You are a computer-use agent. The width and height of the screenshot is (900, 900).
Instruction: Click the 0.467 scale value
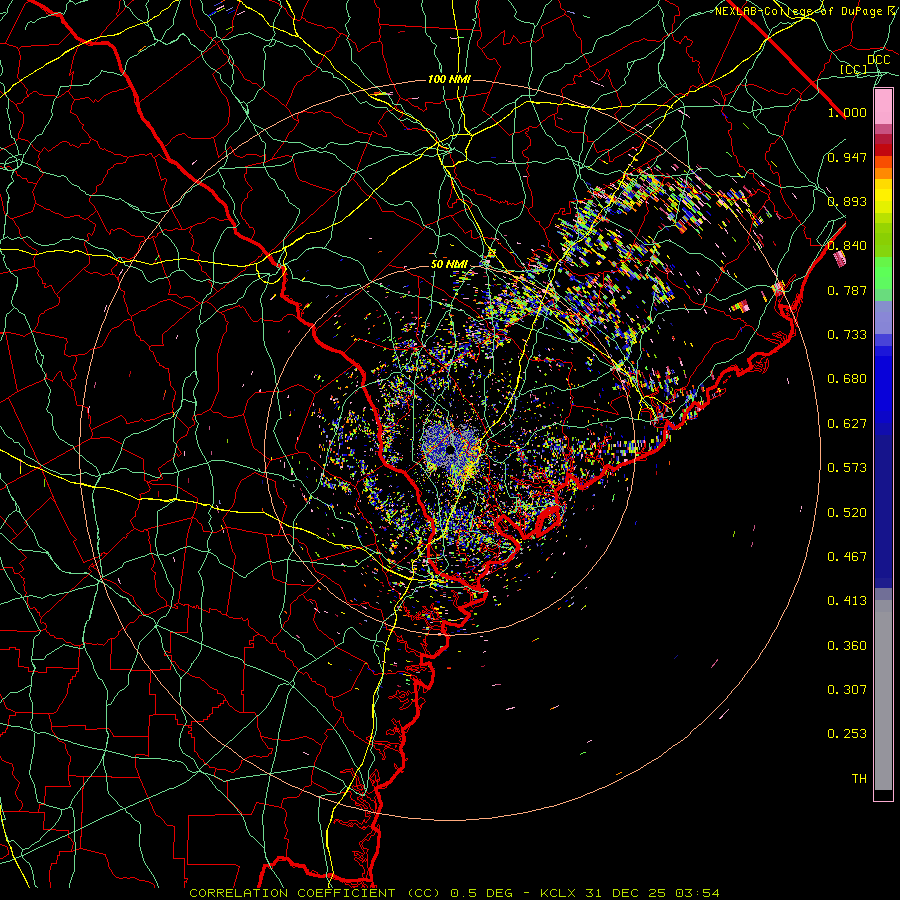pos(847,557)
